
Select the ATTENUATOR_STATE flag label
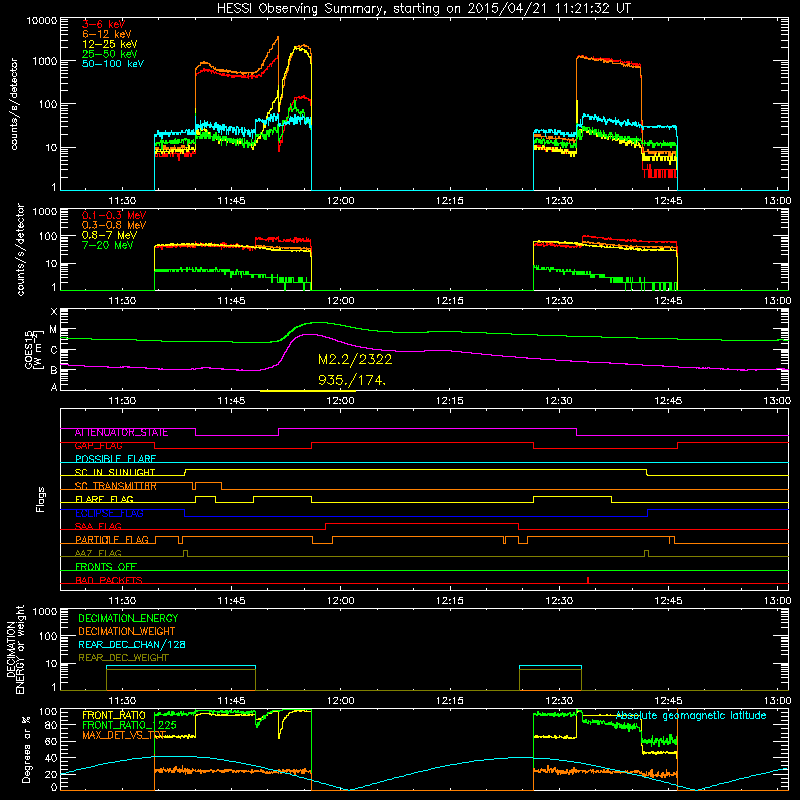click(x=121, y=433)
